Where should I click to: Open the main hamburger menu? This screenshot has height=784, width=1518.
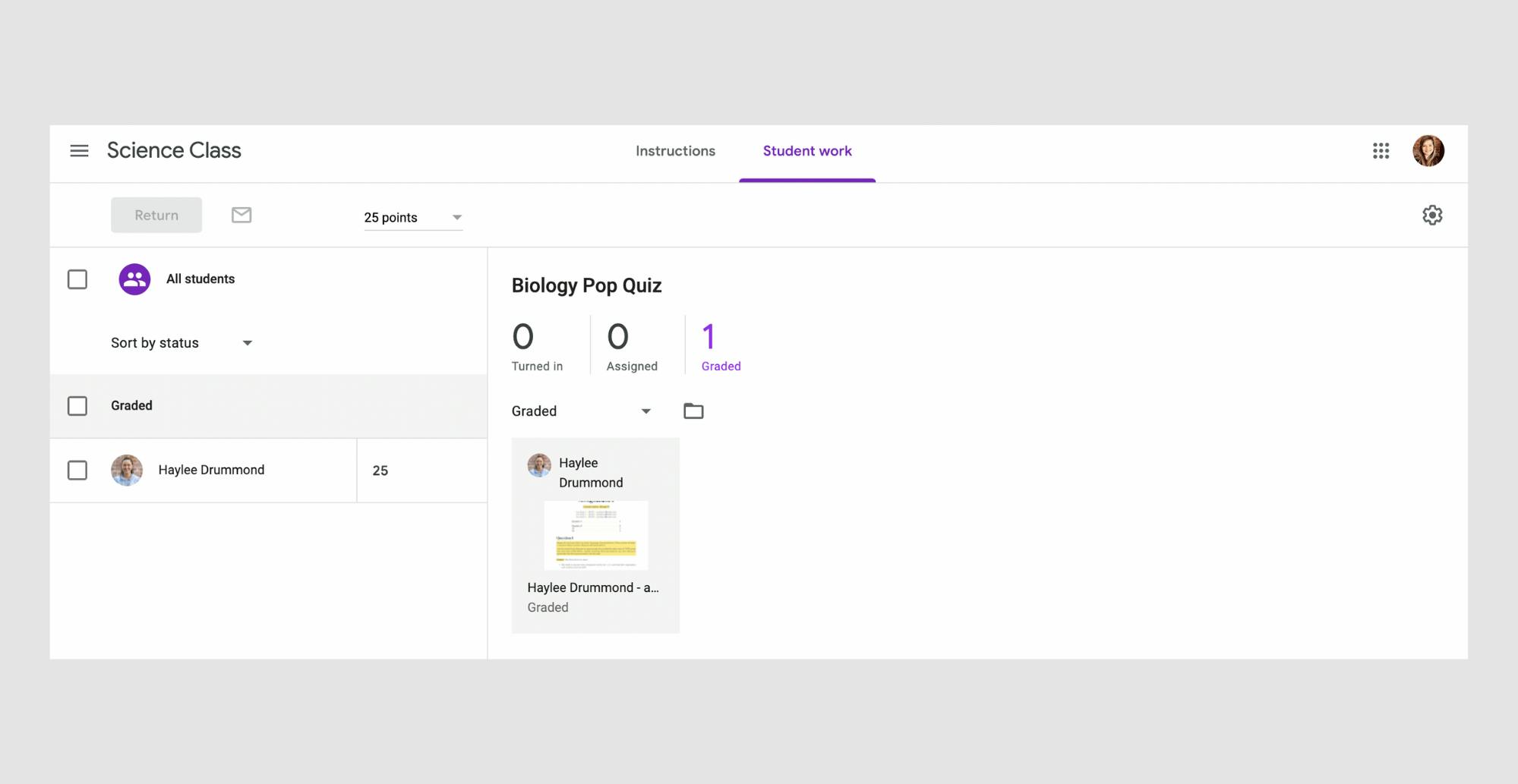[x=79, y=151]
